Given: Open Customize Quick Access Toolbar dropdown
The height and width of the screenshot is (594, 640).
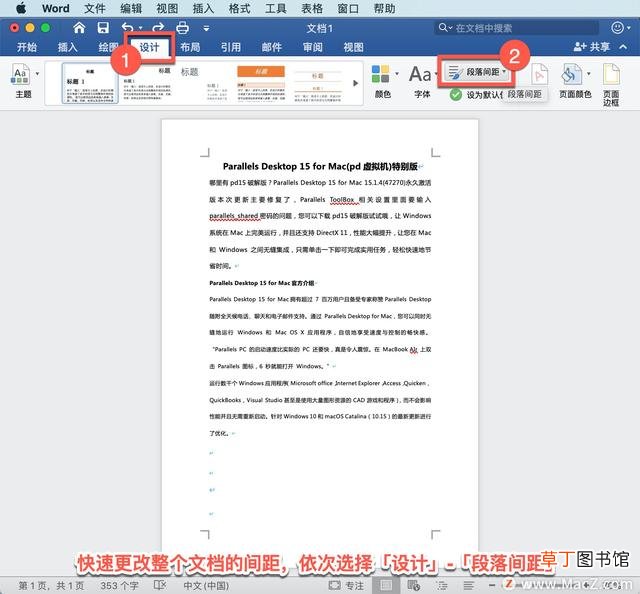Looking at the screenshot, I should (x=207, y=29).
